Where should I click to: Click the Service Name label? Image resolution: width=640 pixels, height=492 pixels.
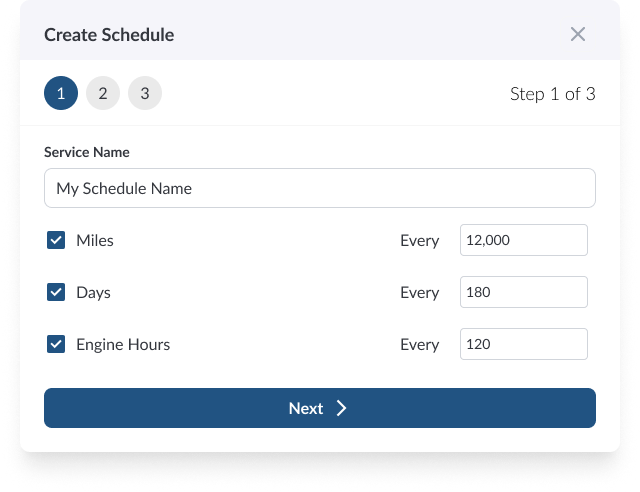(87, 152)
